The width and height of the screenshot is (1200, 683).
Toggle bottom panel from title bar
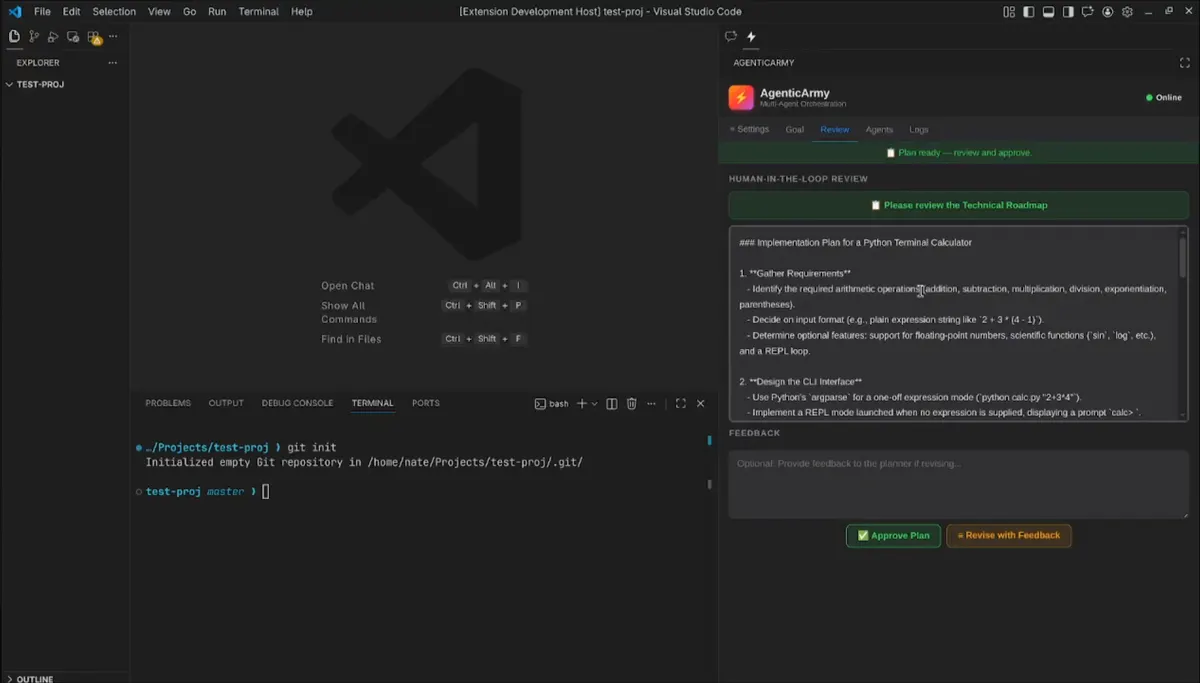pos(1048,12)
